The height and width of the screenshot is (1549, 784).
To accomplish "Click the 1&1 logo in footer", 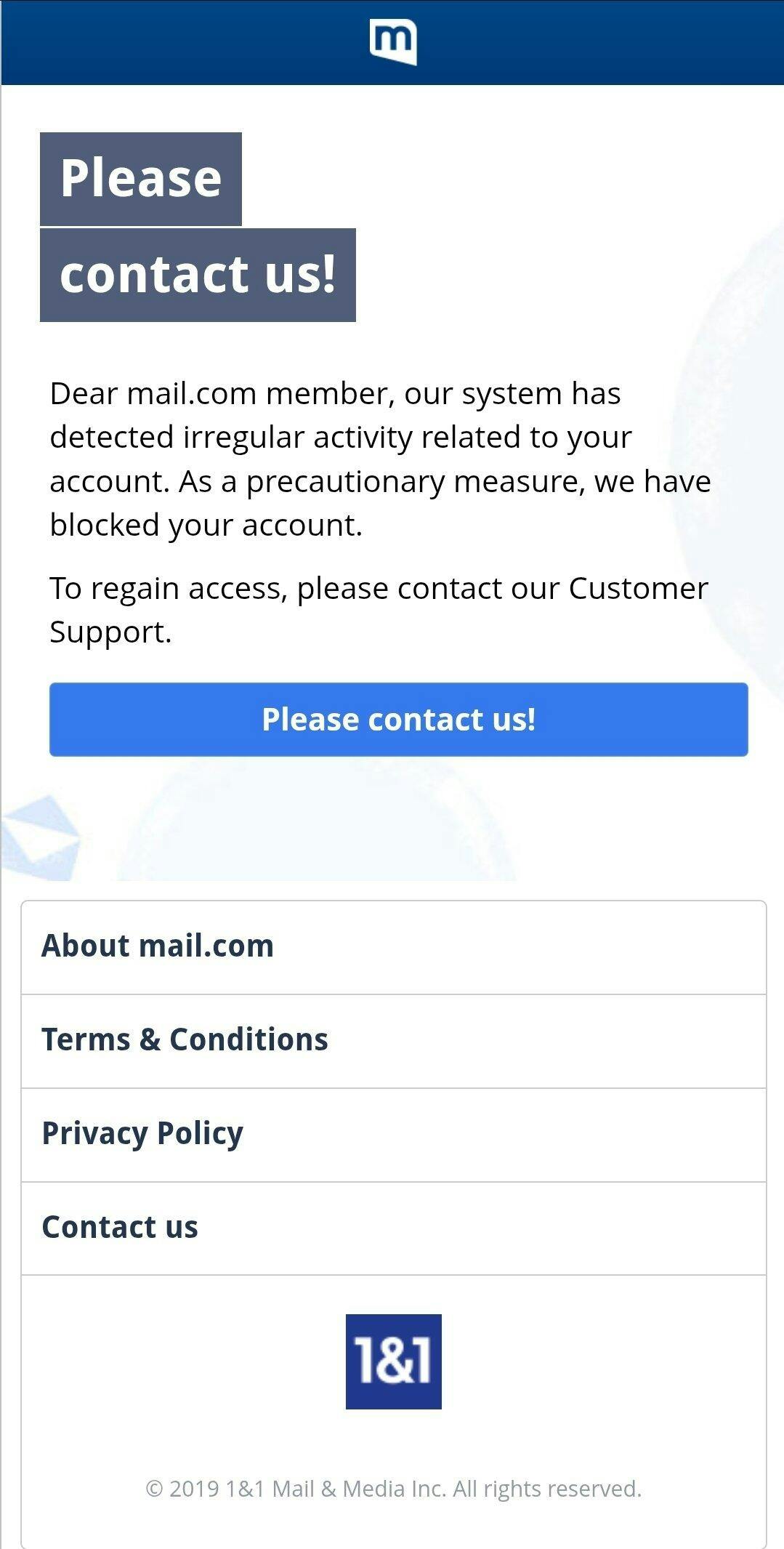I will [x=393, y=1361].
